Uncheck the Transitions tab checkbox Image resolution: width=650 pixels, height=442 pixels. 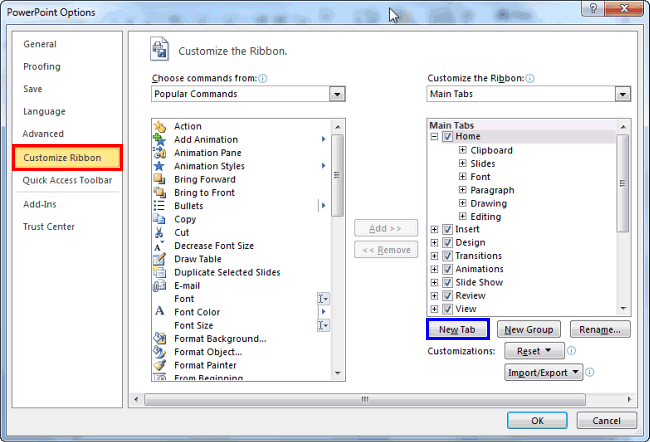[x=447, y=256]
